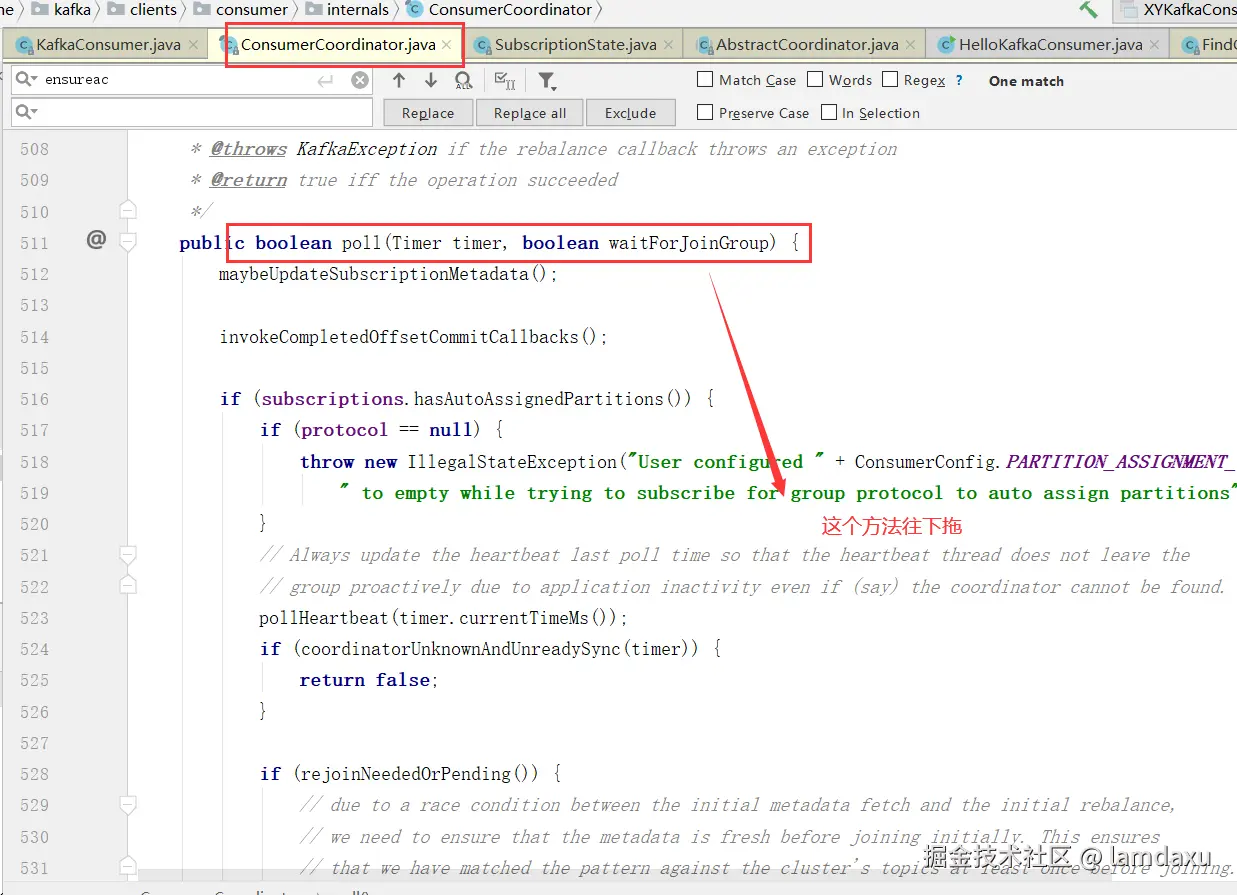
Task: Close the KafkaConsumer.java tab
Action: point(192,45)
